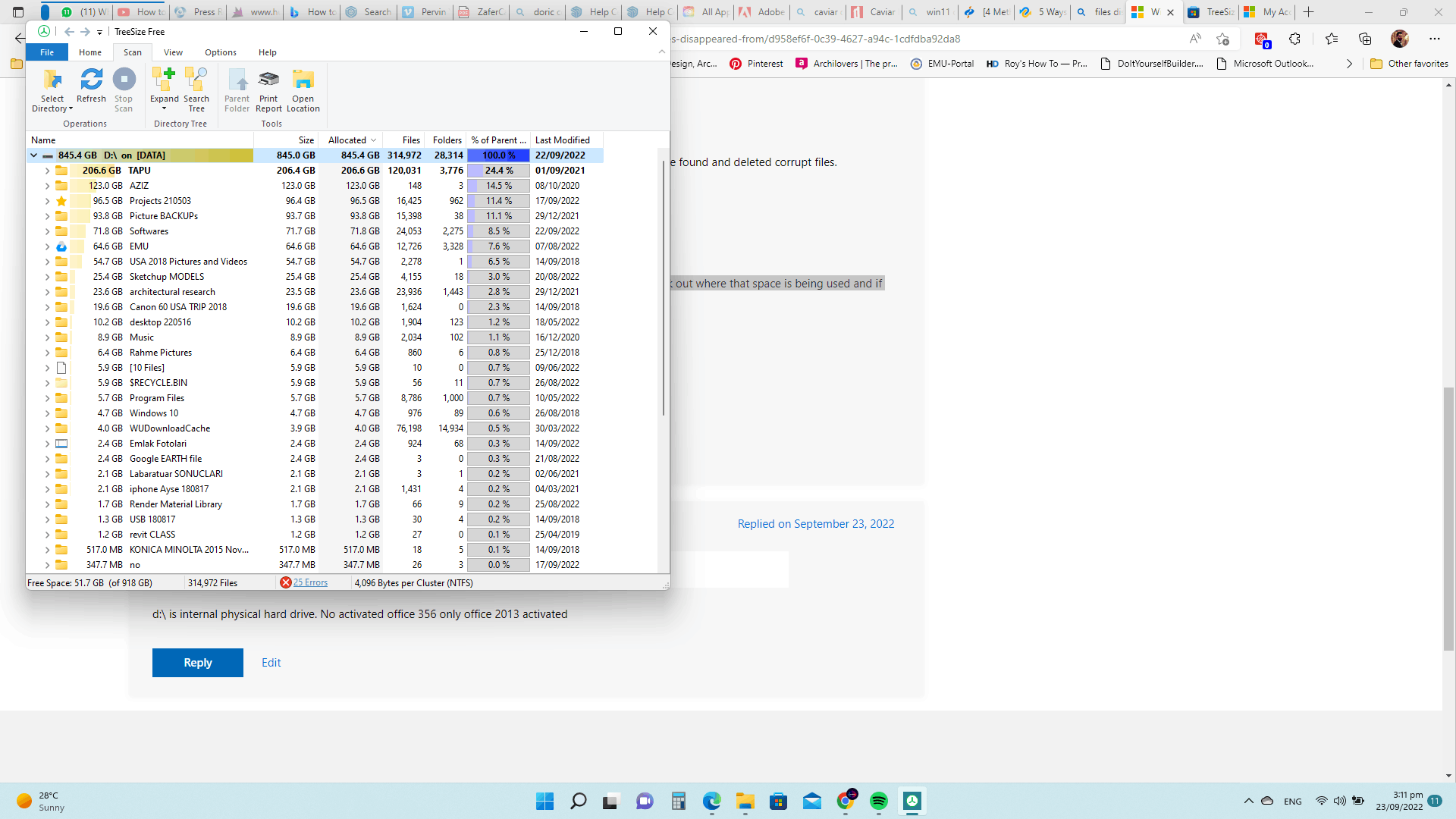Image resolution: width=1456 pixels, height=819 pixels.
Task: Open the Select Directory dropdown arrow
Action: [71, 109]
